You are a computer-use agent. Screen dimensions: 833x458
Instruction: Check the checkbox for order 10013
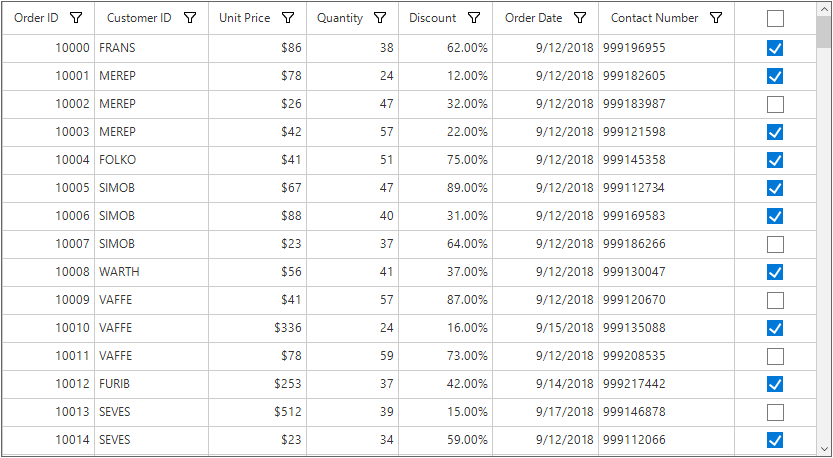(775, 412)
